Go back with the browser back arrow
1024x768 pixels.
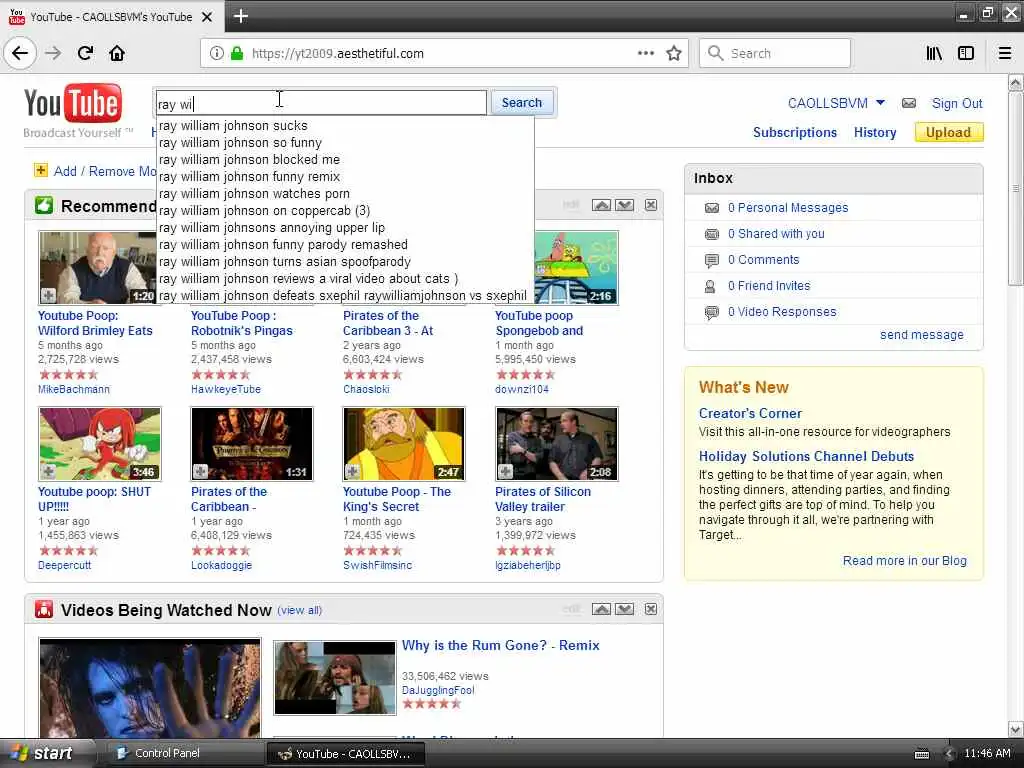click(20, 53)
